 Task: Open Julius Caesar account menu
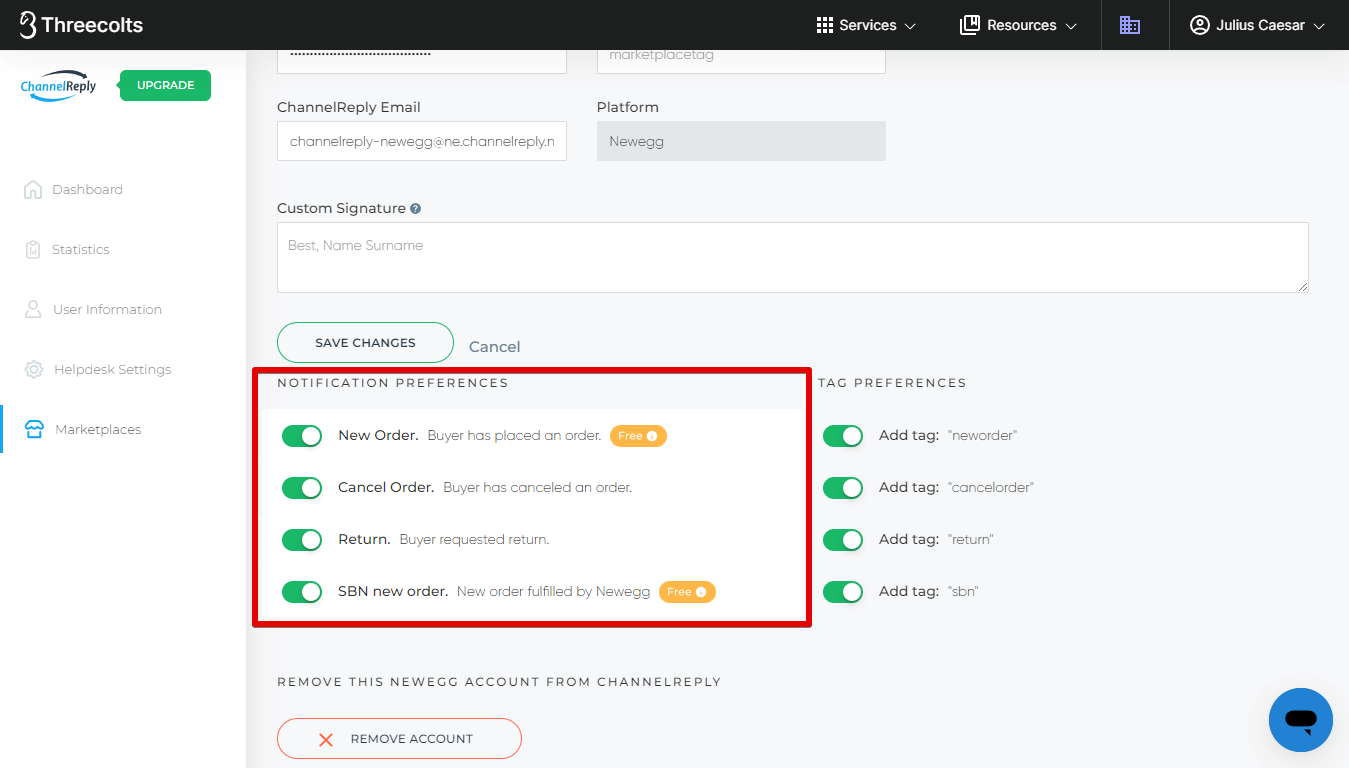click(1257, 25)
